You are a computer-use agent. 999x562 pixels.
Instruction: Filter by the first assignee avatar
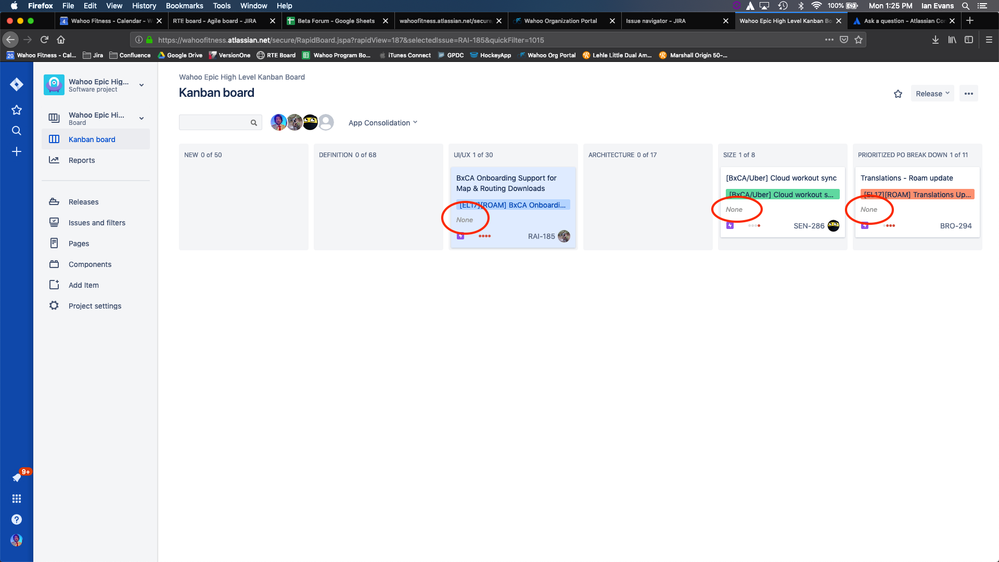(x=278, y=122)
